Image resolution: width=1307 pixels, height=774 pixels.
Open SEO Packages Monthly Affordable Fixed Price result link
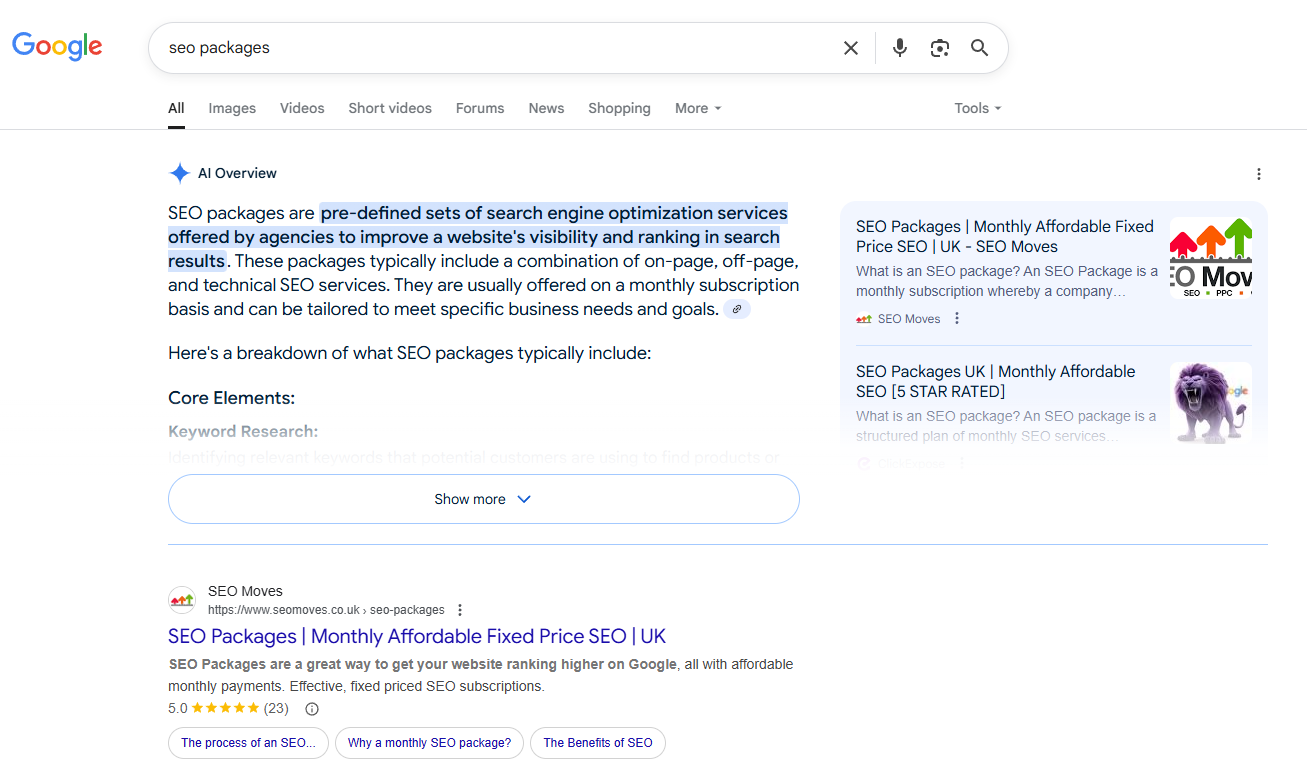417,636
